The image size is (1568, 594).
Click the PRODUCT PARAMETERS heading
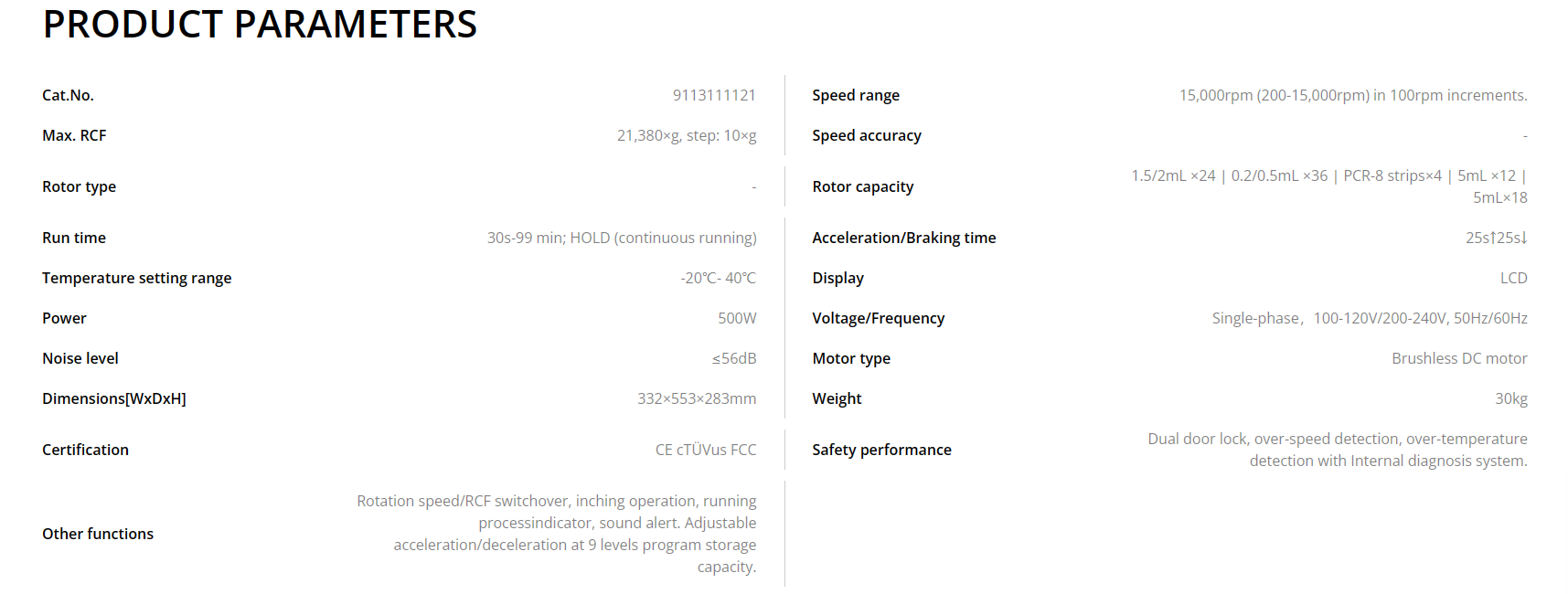[260, 25]
